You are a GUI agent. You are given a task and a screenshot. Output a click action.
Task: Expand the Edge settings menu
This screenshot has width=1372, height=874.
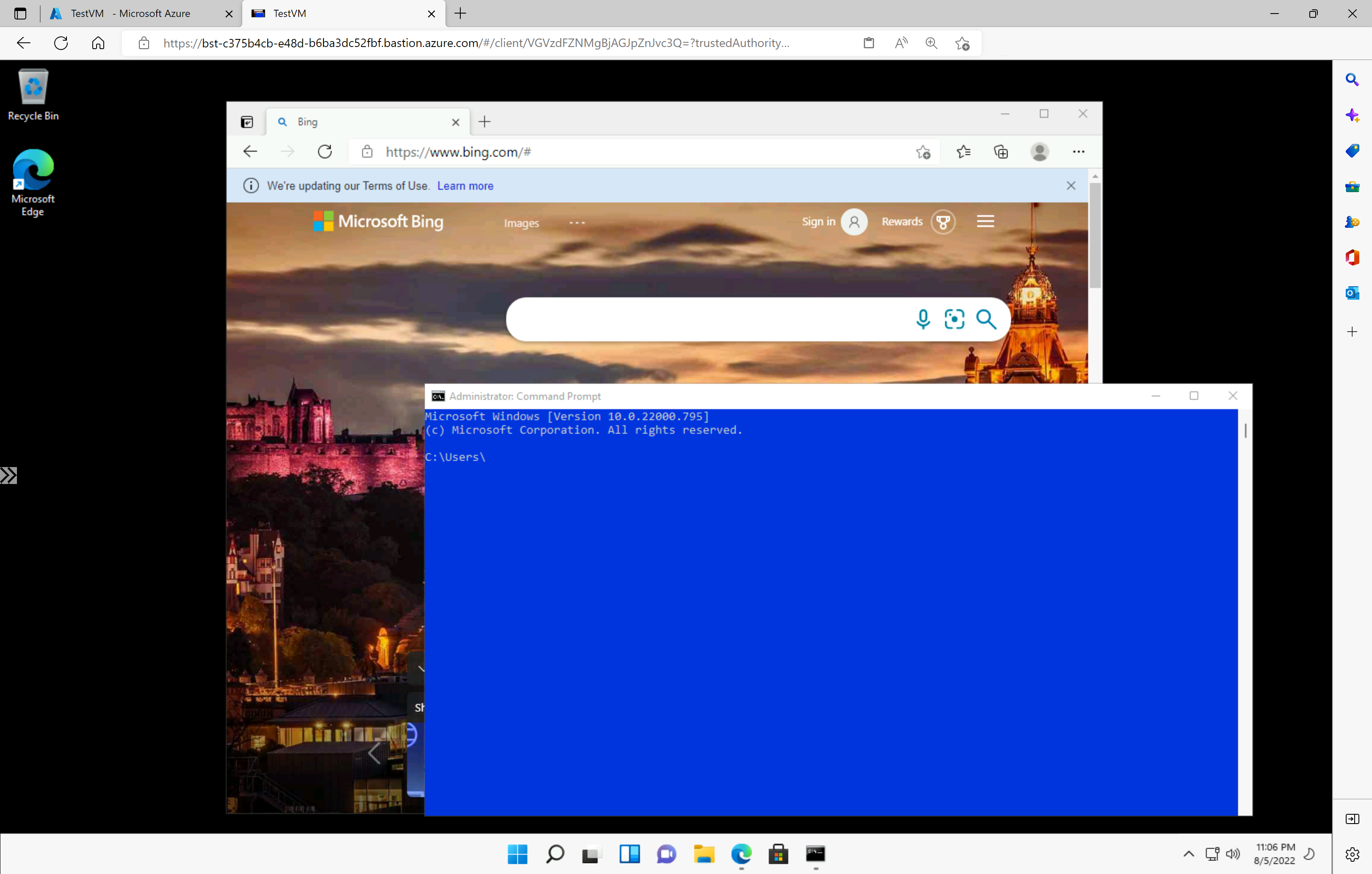pos(1078,152)
